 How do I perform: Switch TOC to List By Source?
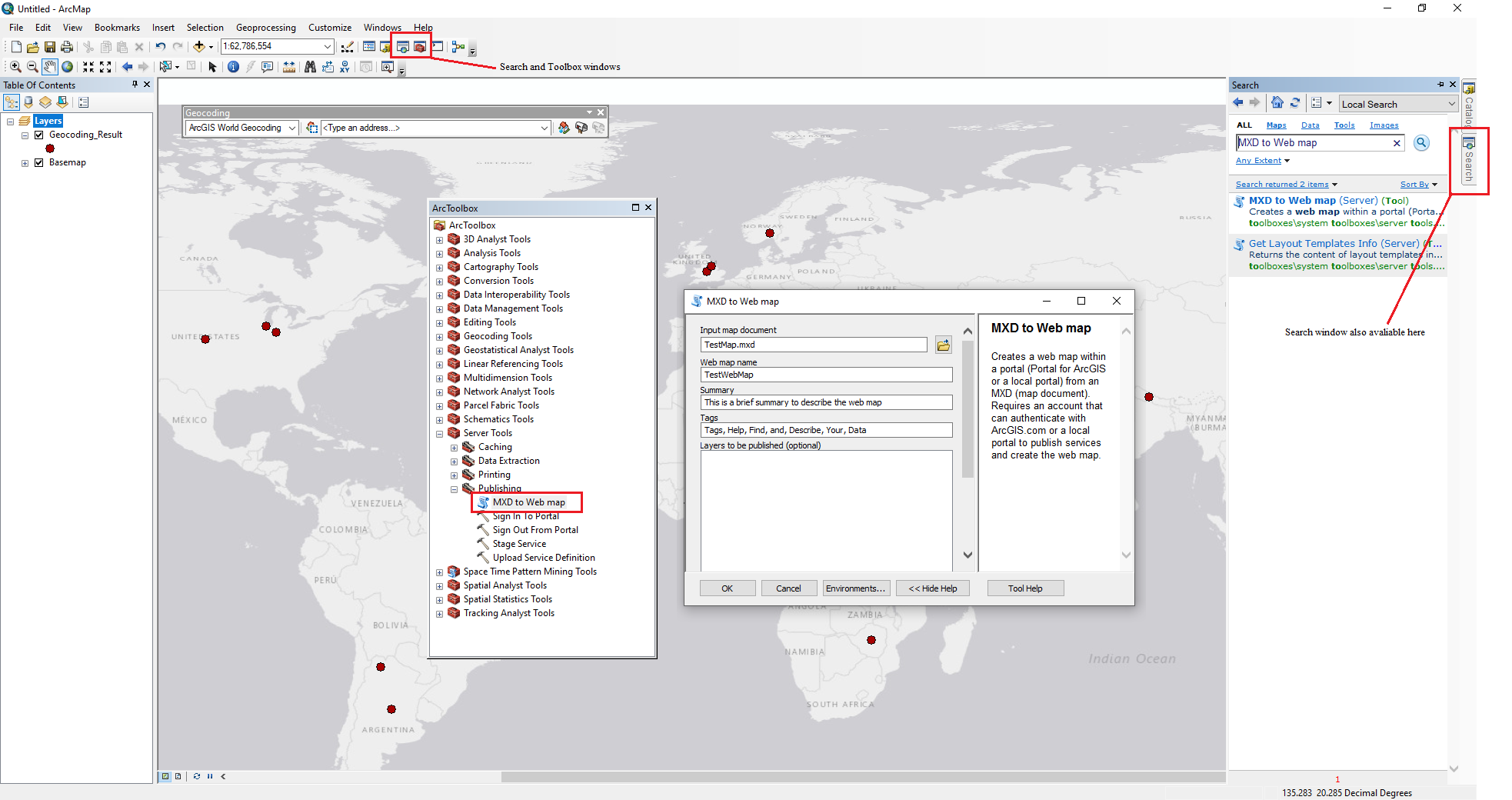(28, 102)
